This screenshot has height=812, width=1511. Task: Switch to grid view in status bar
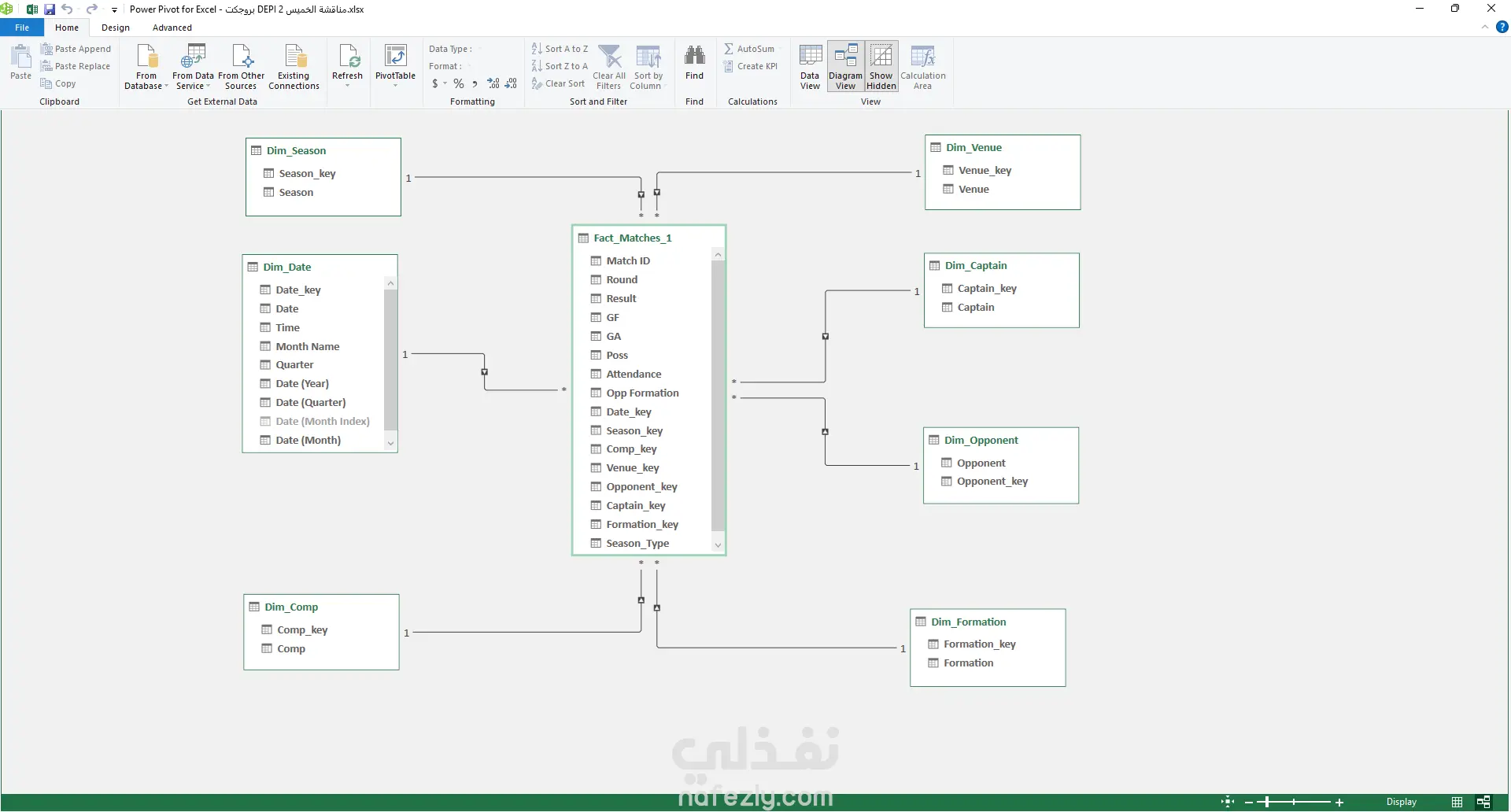tap(1457, 802)
